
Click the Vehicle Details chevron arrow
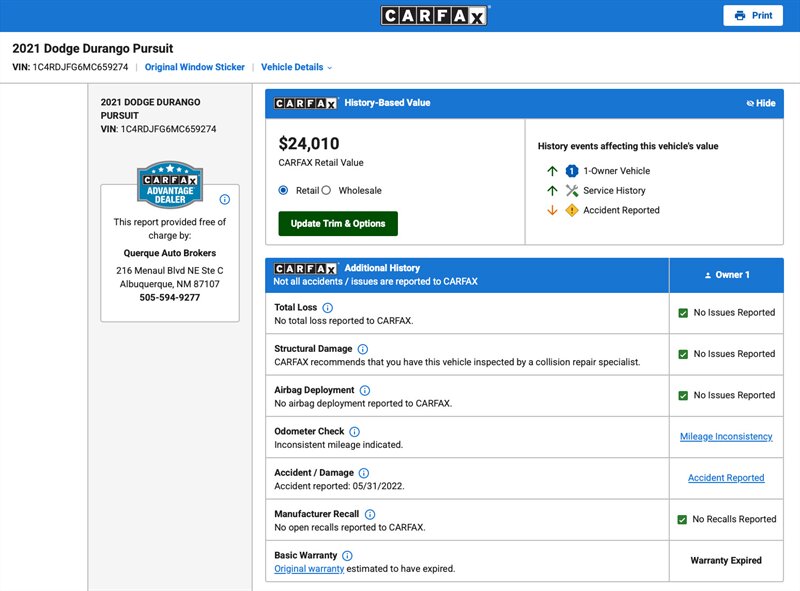pos(330,68)
